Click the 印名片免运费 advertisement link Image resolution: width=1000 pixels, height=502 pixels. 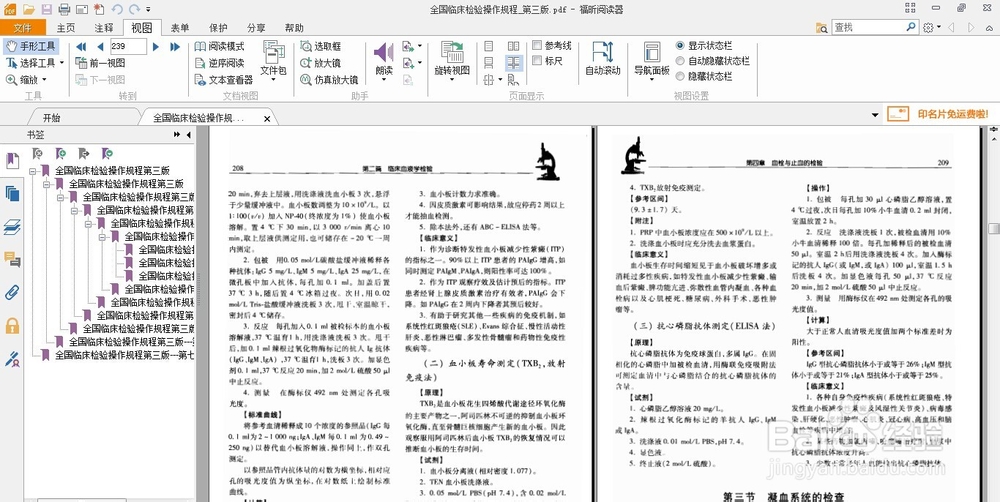(938, 114)
